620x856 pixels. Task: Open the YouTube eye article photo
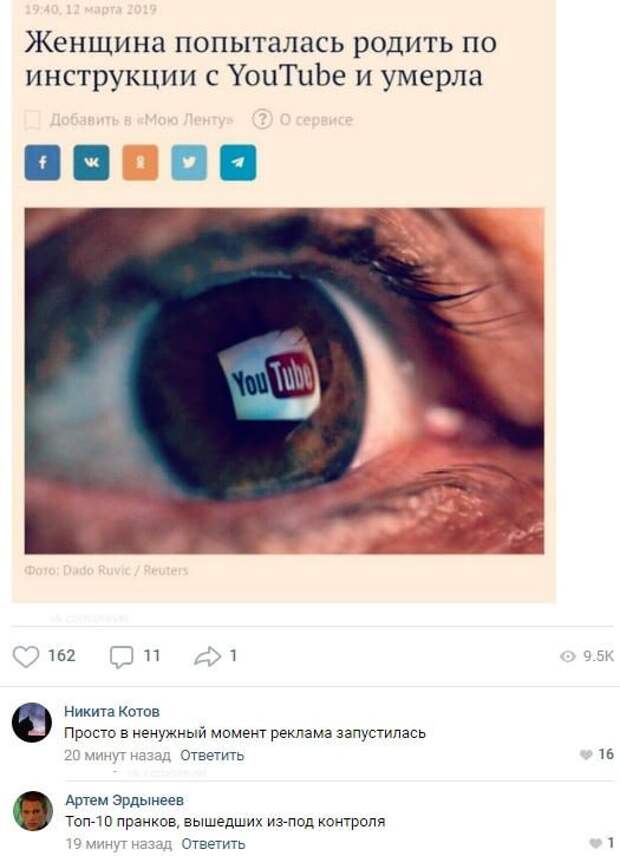pos(284,381)
